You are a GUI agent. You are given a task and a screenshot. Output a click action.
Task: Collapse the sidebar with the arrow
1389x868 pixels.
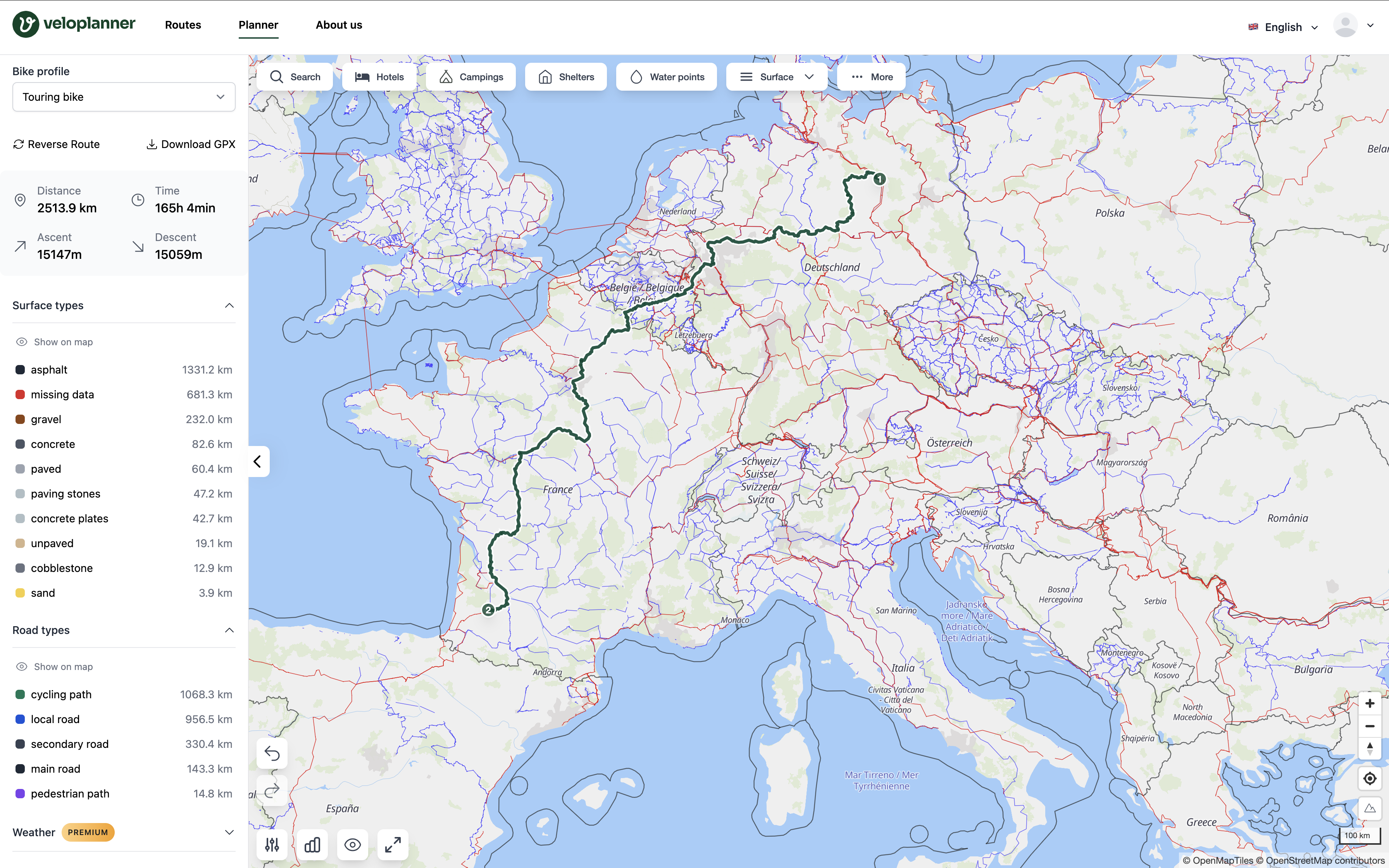(258, 462)
